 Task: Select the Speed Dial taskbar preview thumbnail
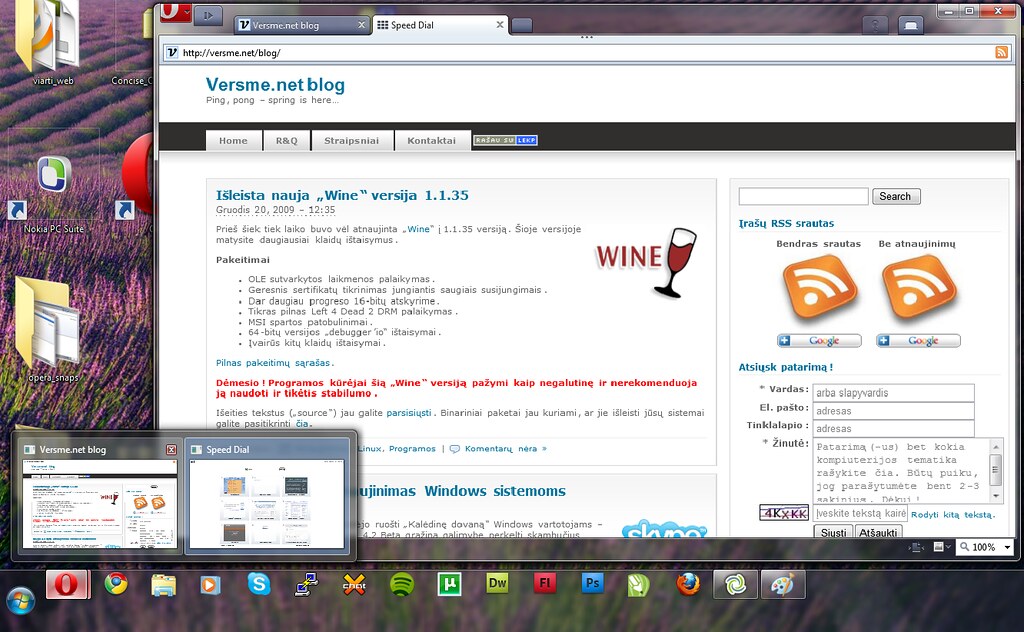(267, 503)
